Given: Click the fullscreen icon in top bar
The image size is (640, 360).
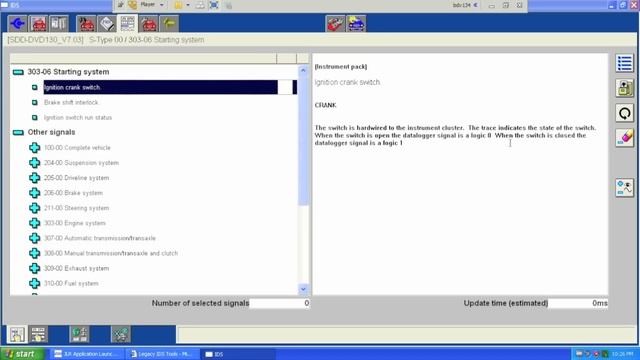Looking at the screenshot, I should pos(214,5).
